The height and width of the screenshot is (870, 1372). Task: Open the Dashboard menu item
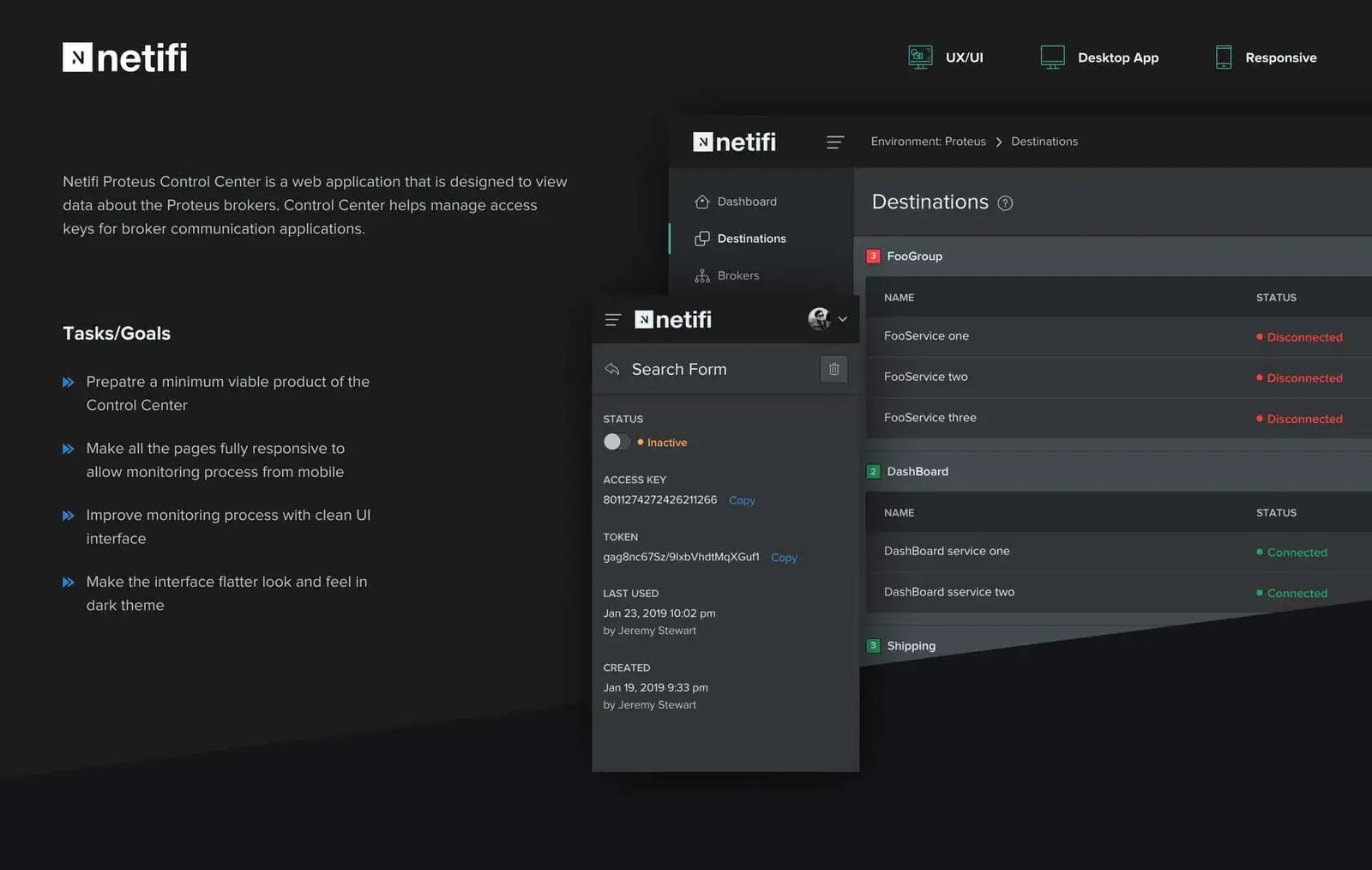[x=747, y=202]
